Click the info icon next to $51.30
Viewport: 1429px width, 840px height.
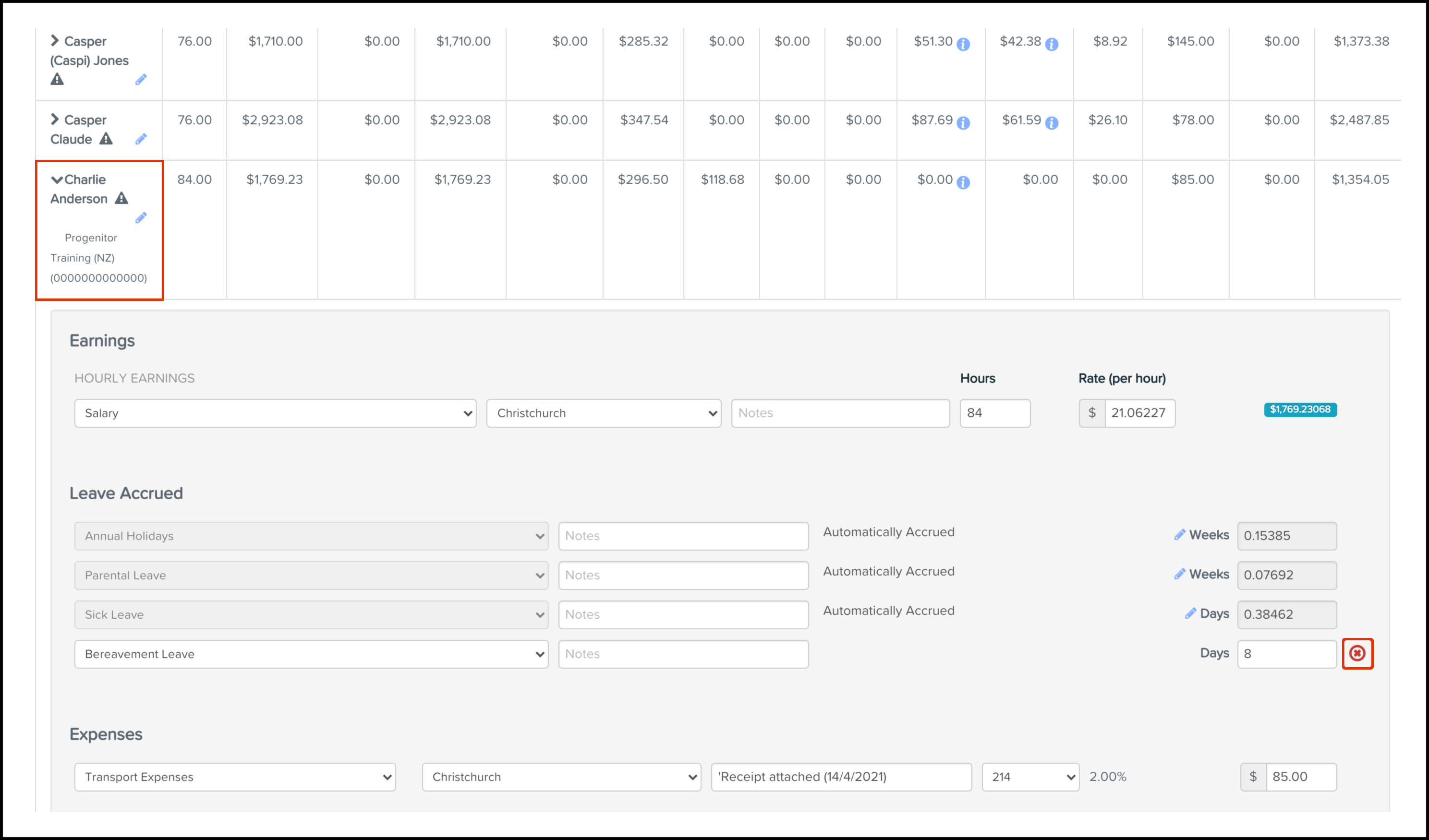pyautogui.click(x=963, y=44)
